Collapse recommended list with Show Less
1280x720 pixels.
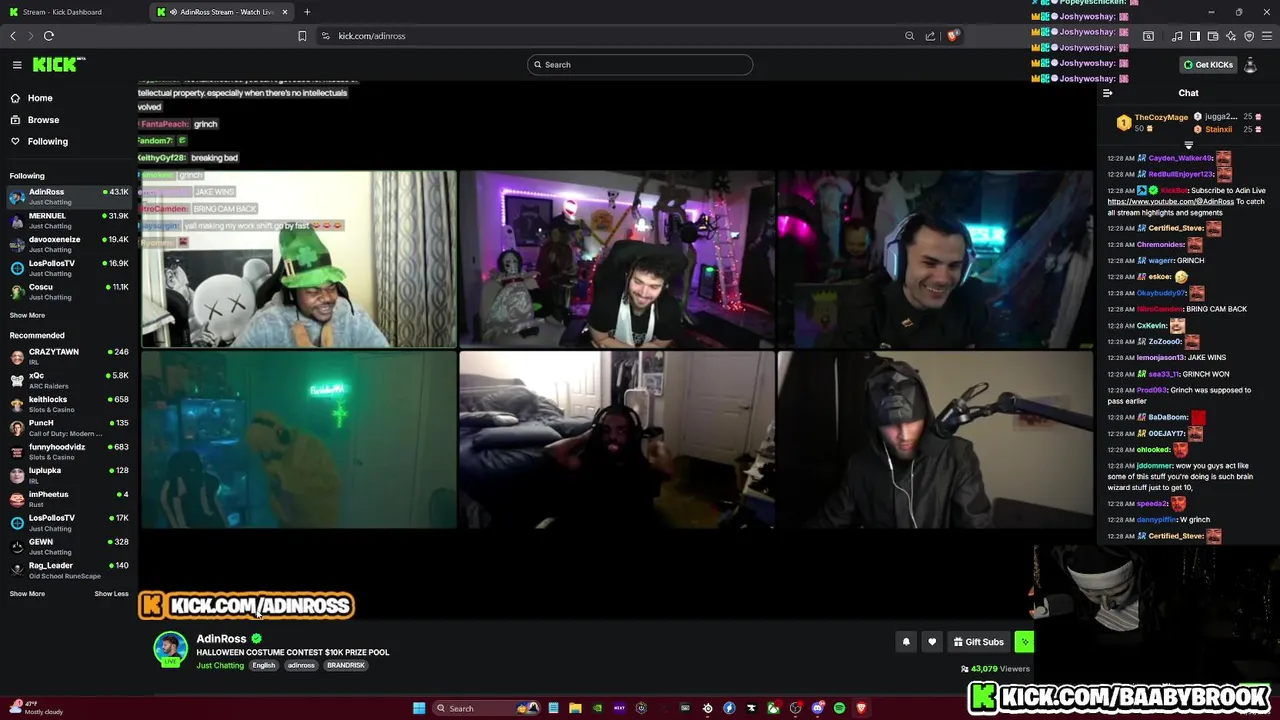click(x=111, y=594)
